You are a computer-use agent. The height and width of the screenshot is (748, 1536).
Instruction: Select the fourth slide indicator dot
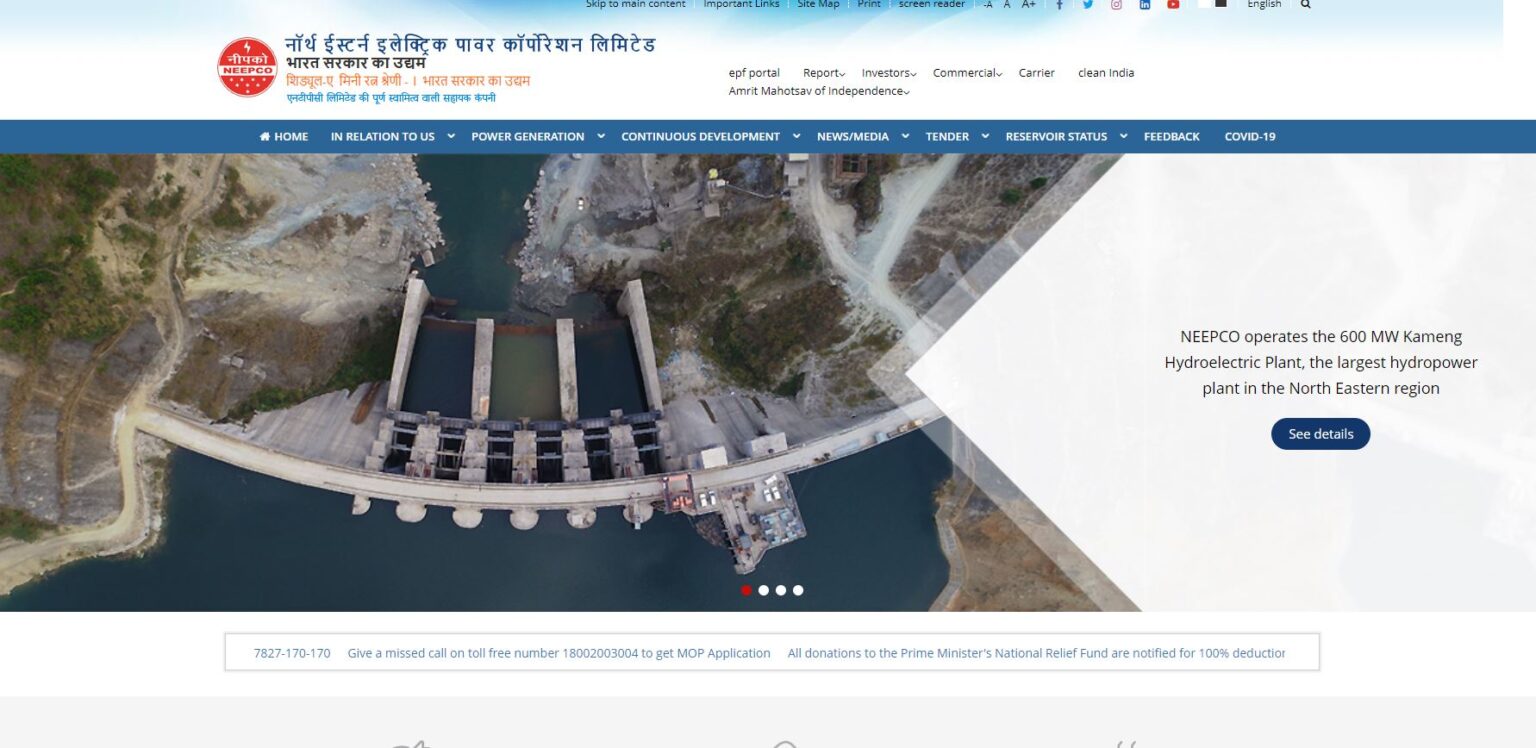tap(798, 590)
